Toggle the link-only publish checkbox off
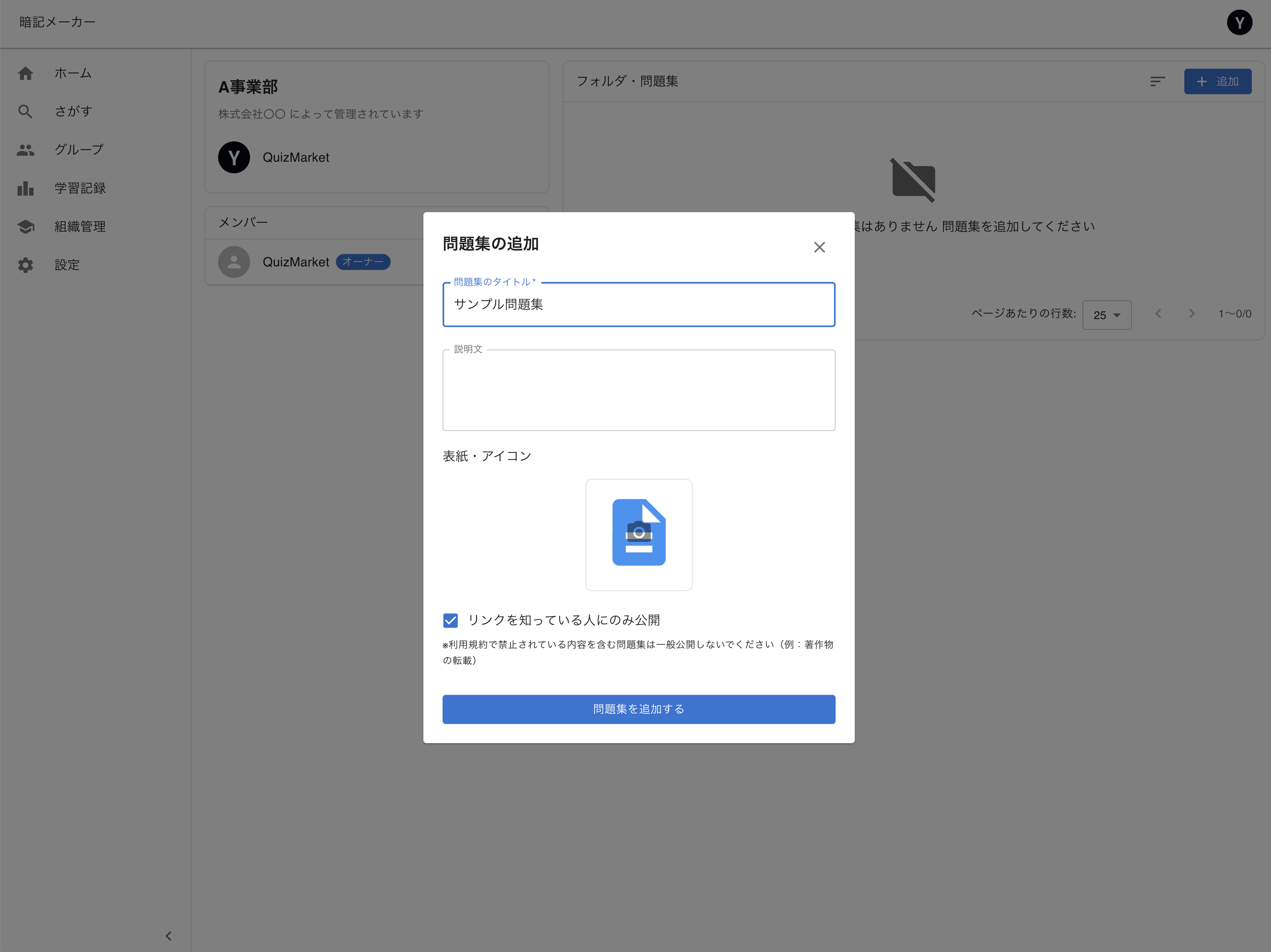Viewport: 1271px width, 952px height. pos(451,621)
